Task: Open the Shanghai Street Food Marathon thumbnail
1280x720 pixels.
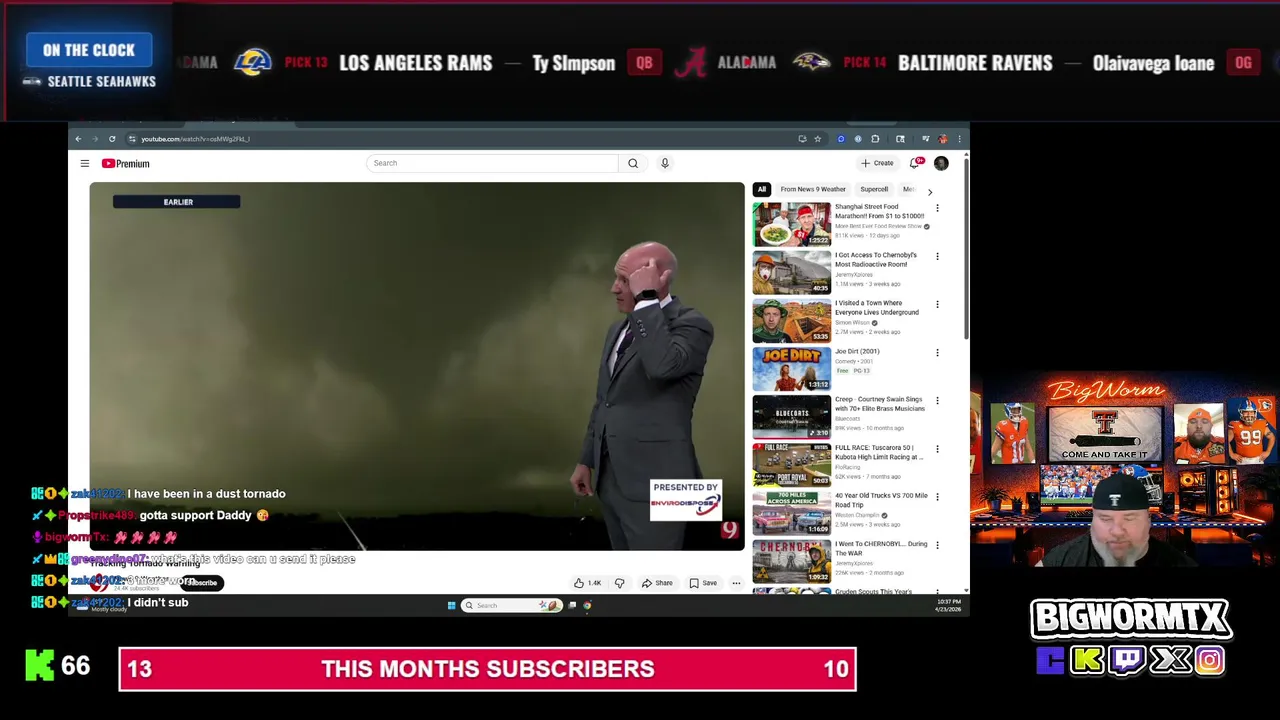Action: [792, 224]
